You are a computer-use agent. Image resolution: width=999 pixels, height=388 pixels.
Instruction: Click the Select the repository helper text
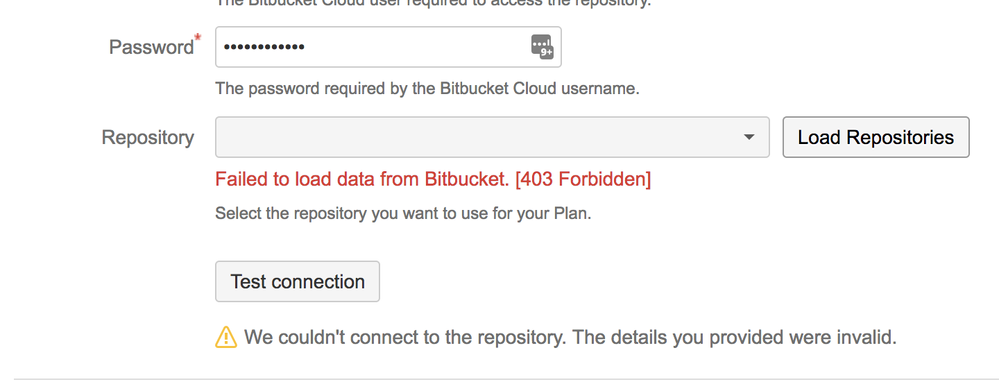[403, 213]
